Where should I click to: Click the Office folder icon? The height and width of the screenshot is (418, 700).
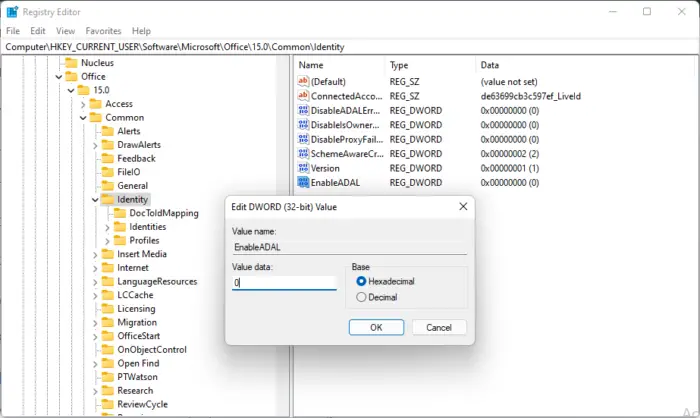(x=71, y=76)
